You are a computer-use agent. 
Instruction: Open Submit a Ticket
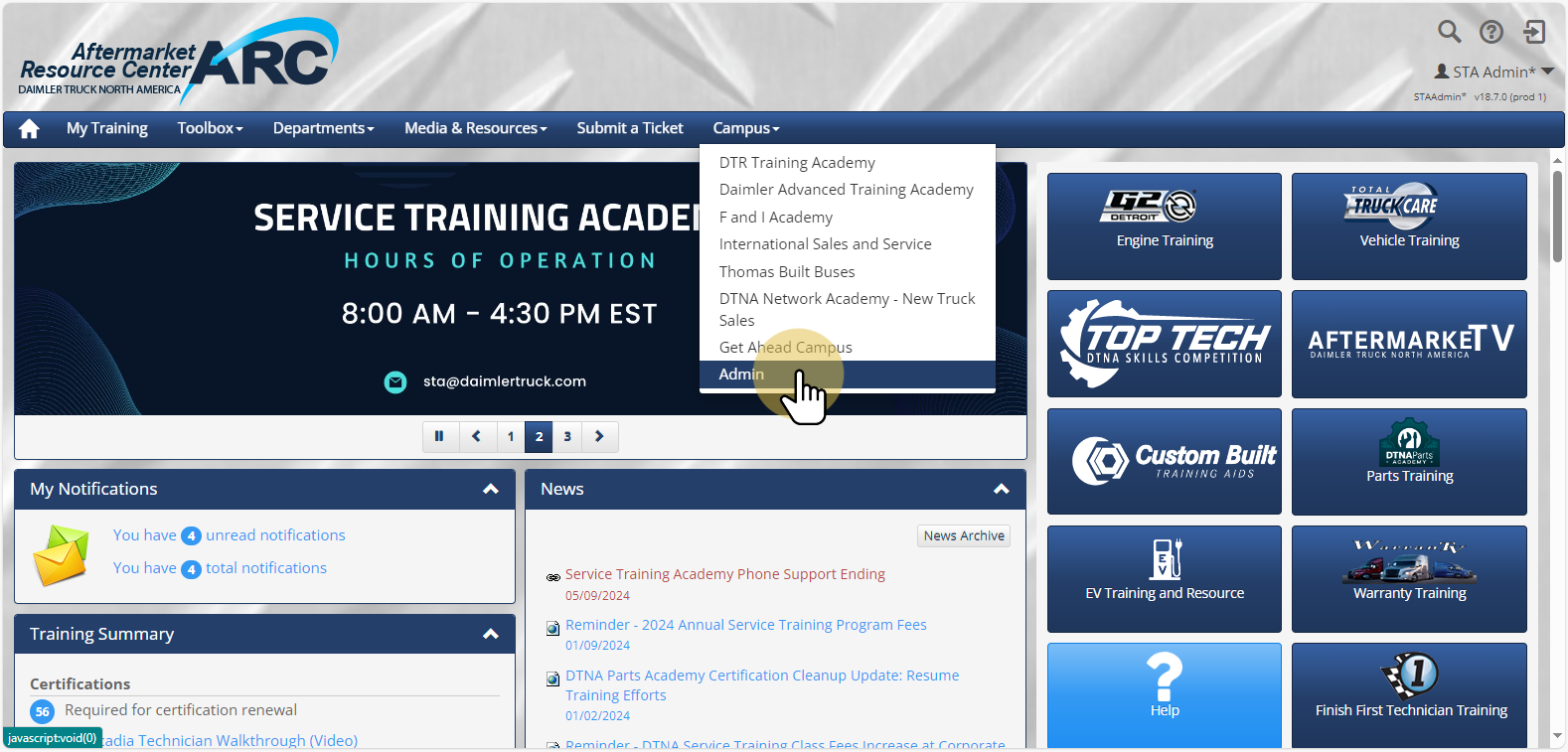point(630,128)
